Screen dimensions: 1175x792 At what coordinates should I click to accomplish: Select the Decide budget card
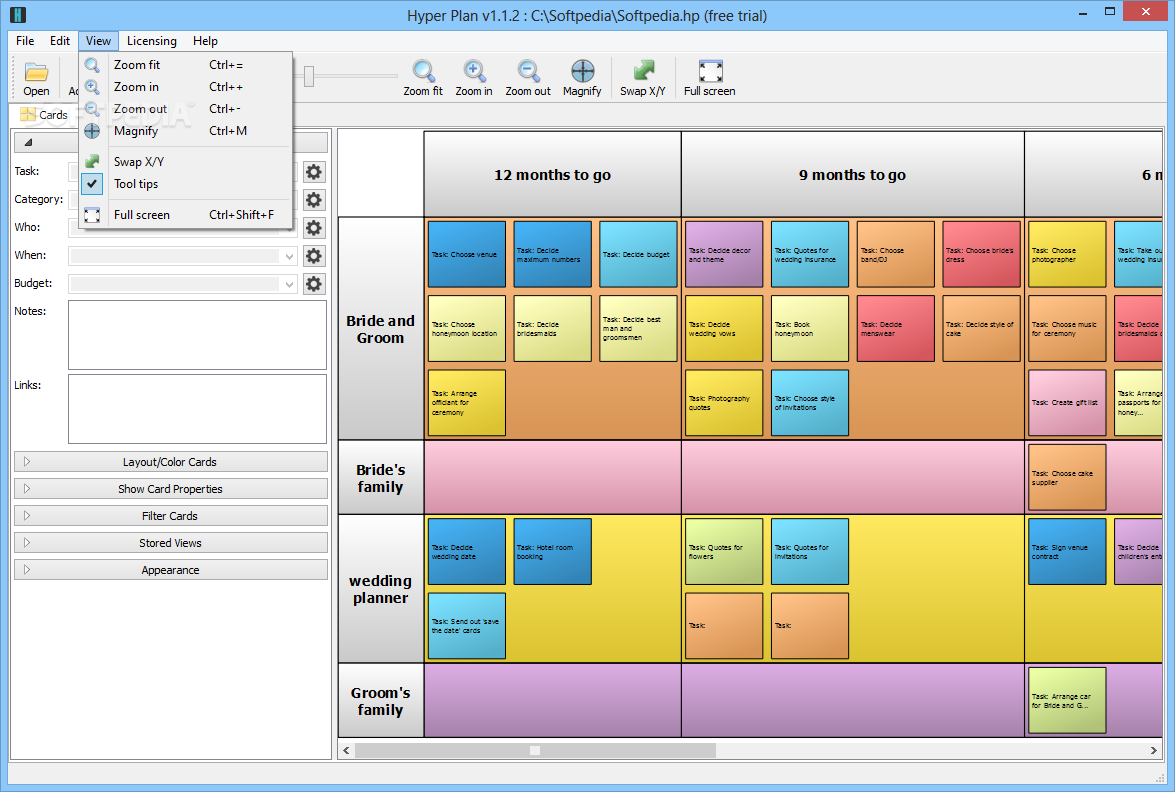[638, 254]
